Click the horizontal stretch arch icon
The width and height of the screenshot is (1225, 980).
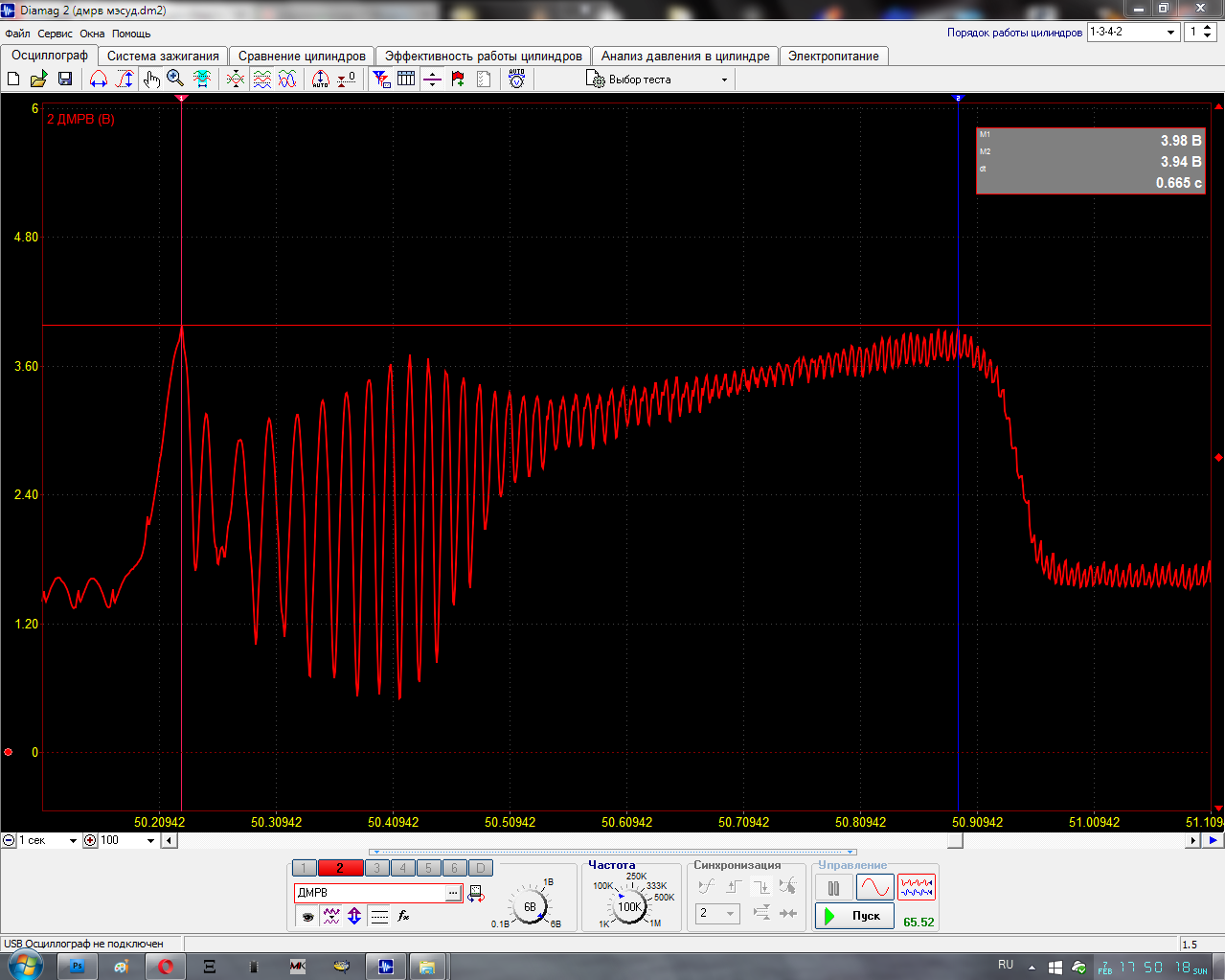tap(98, 80)
